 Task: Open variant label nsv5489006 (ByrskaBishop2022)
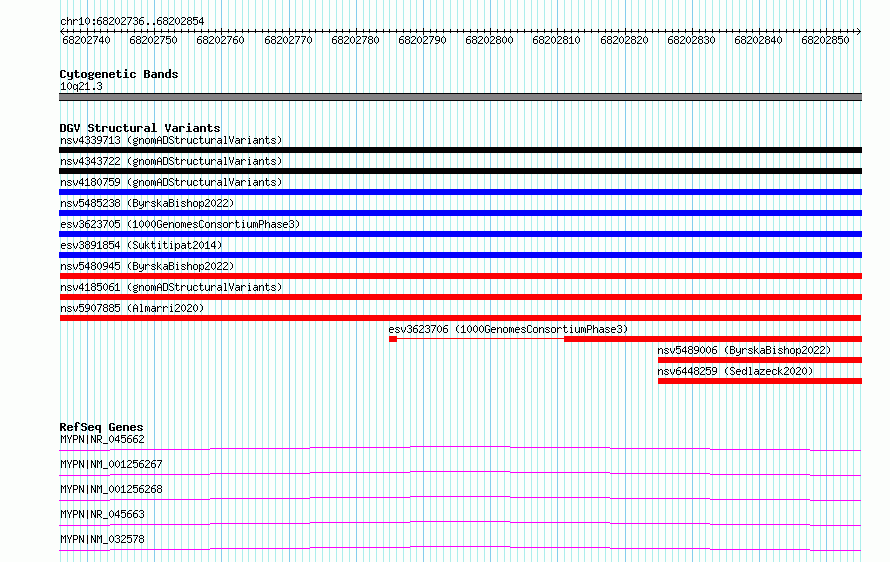tap(744, 350)
